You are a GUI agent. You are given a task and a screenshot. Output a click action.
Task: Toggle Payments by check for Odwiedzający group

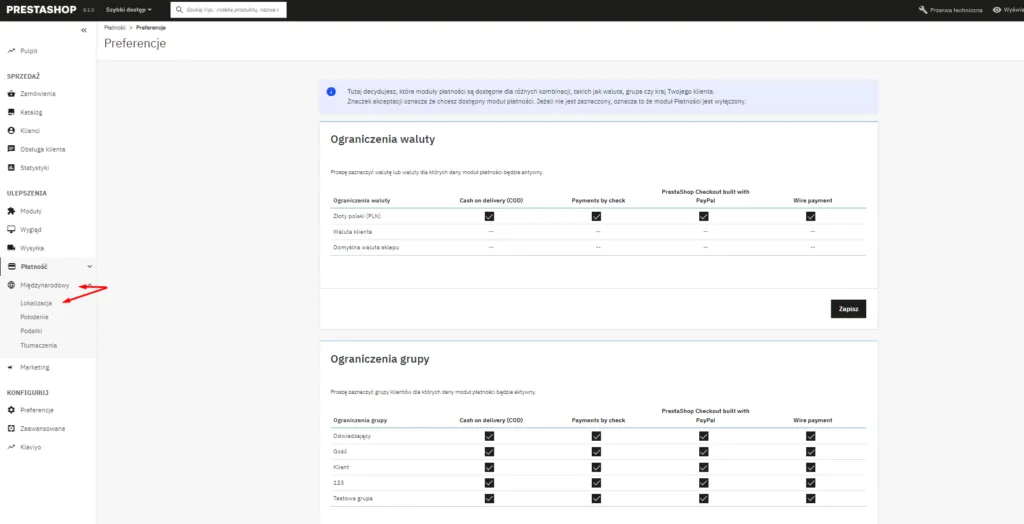[596, 436]
